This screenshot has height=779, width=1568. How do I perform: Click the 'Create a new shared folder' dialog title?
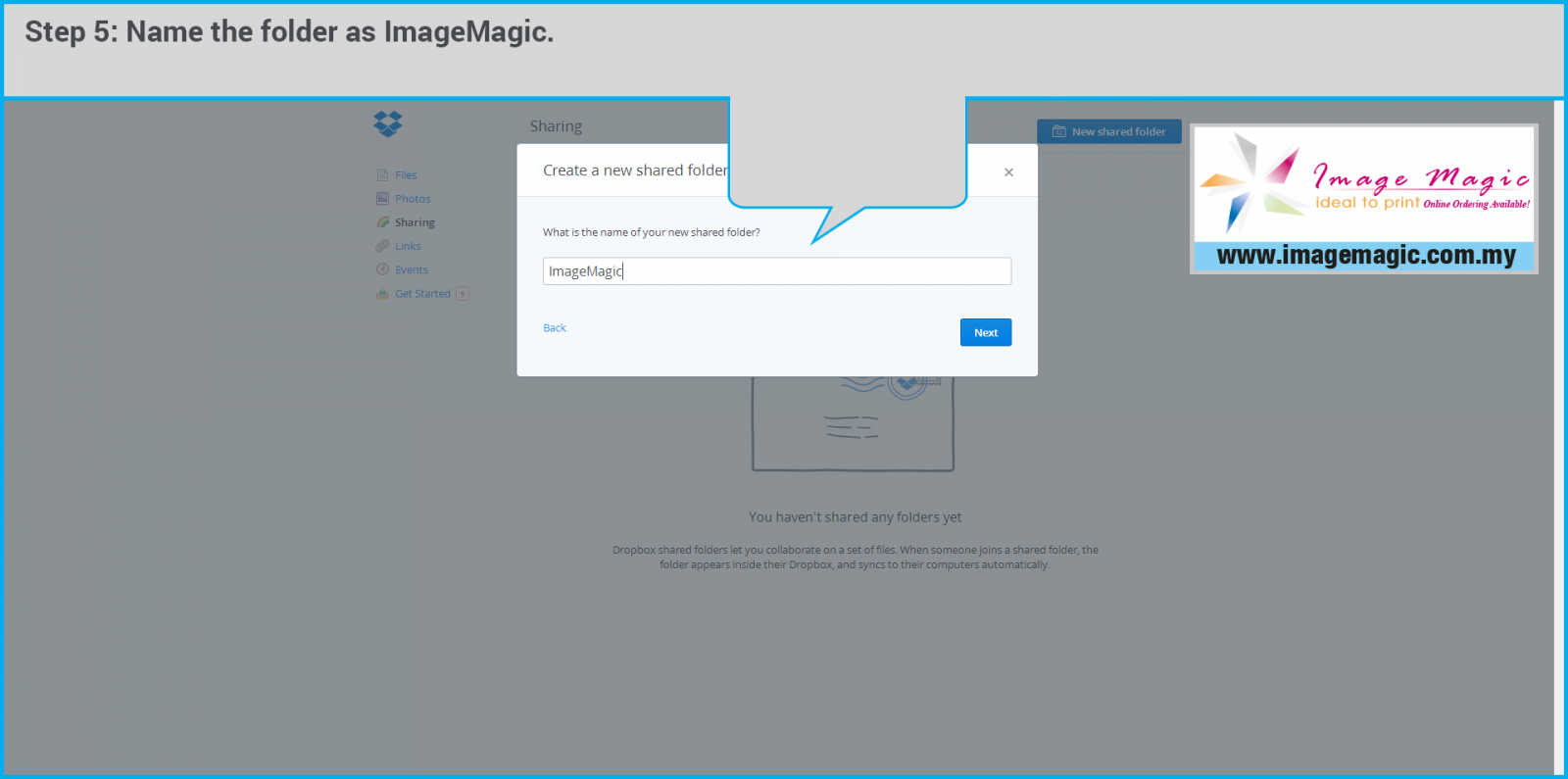pyautogui.click(x=635, y=170)
